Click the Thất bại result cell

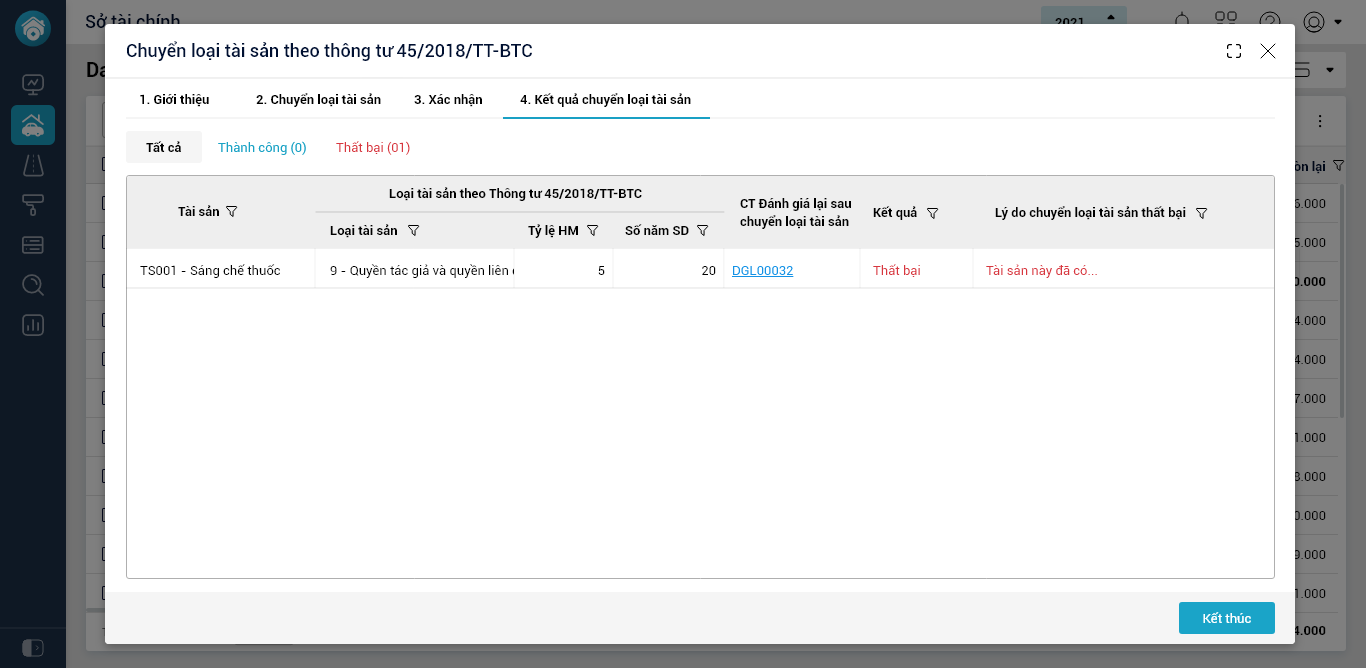[916, 269]
